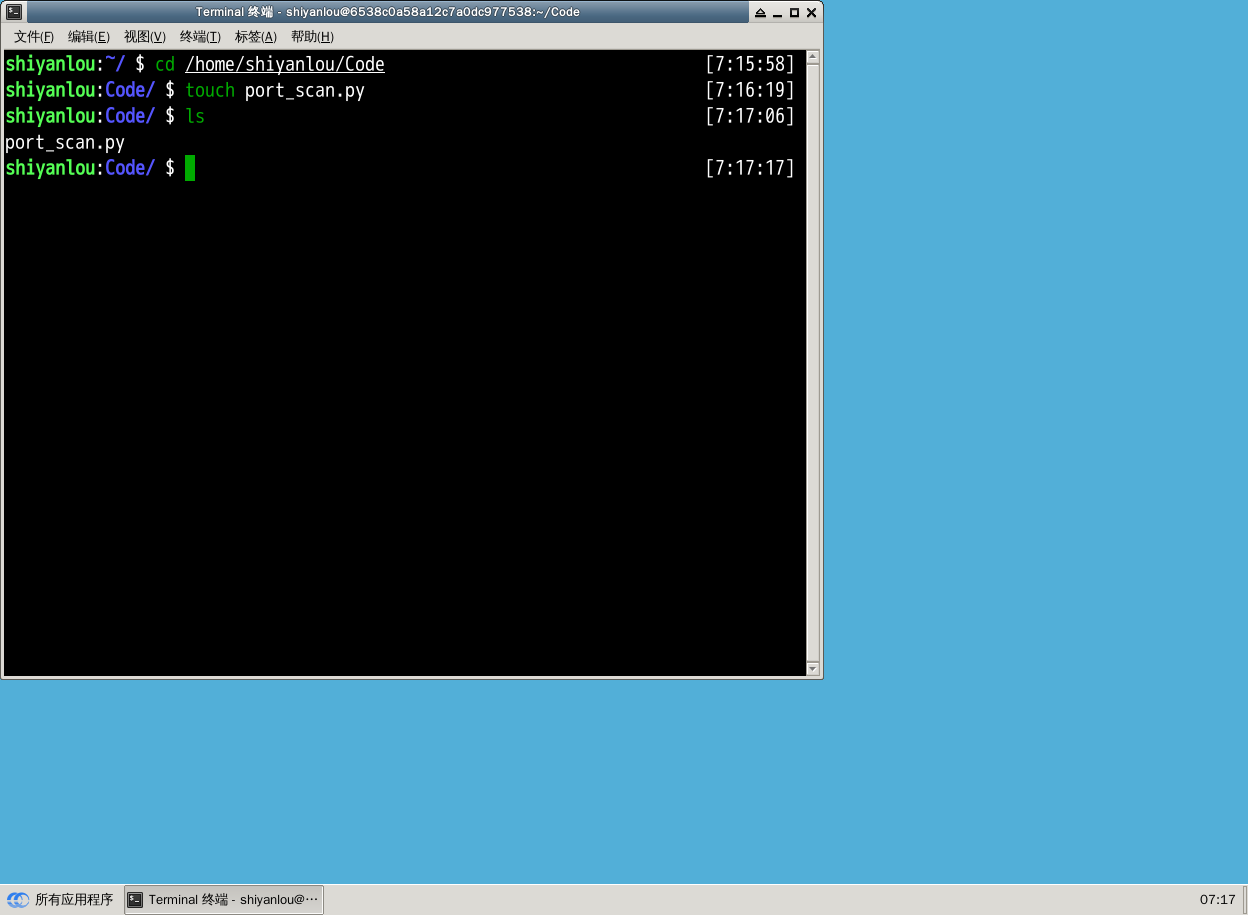Expand the 视图(V) menu

144,37
